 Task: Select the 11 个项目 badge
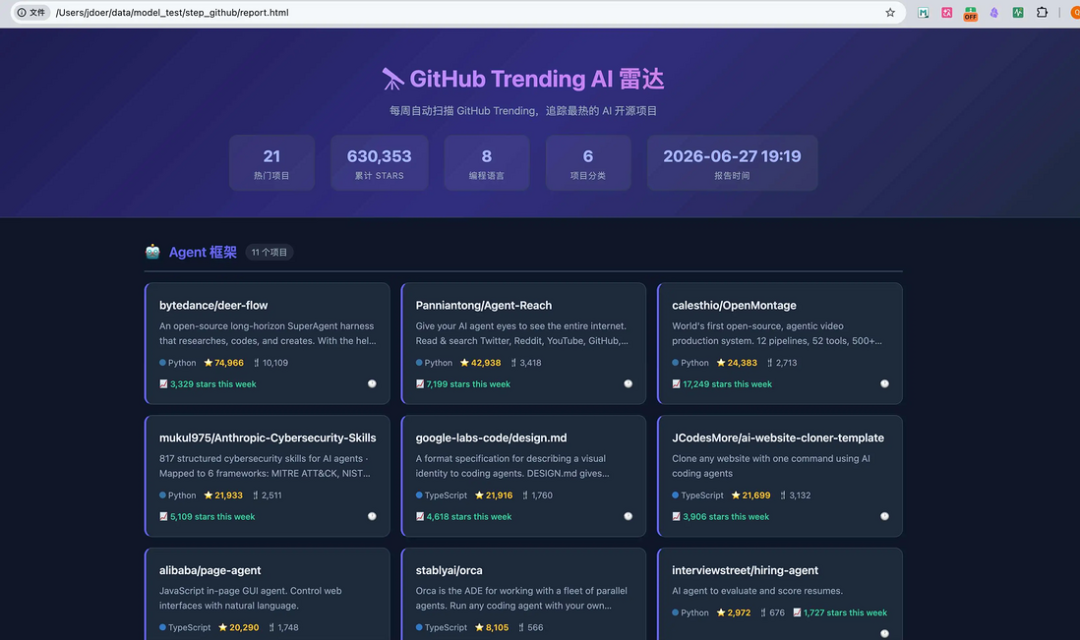point(269,252)
